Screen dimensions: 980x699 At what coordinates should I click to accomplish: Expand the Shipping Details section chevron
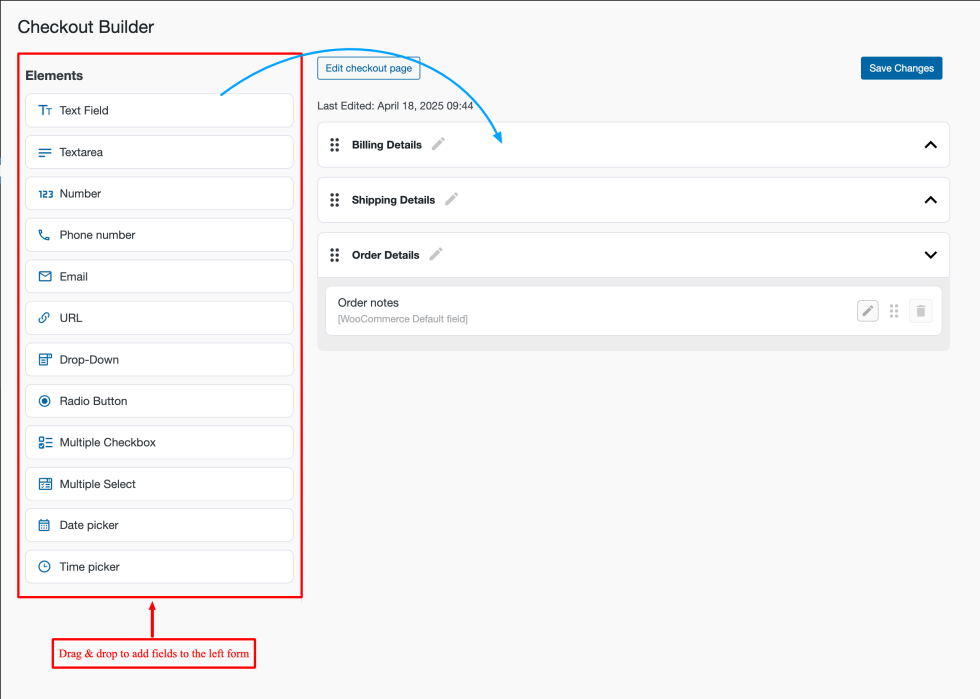[930, 200]
